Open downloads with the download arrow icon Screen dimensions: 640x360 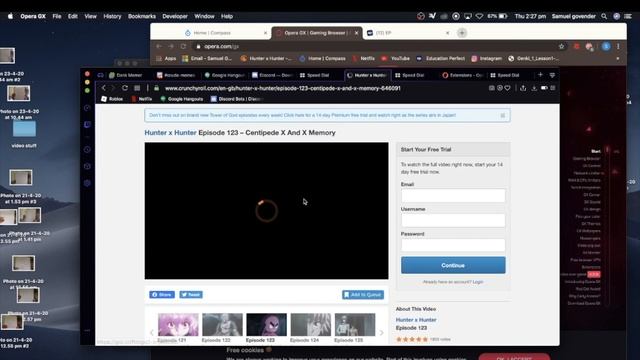coord(534,88)
